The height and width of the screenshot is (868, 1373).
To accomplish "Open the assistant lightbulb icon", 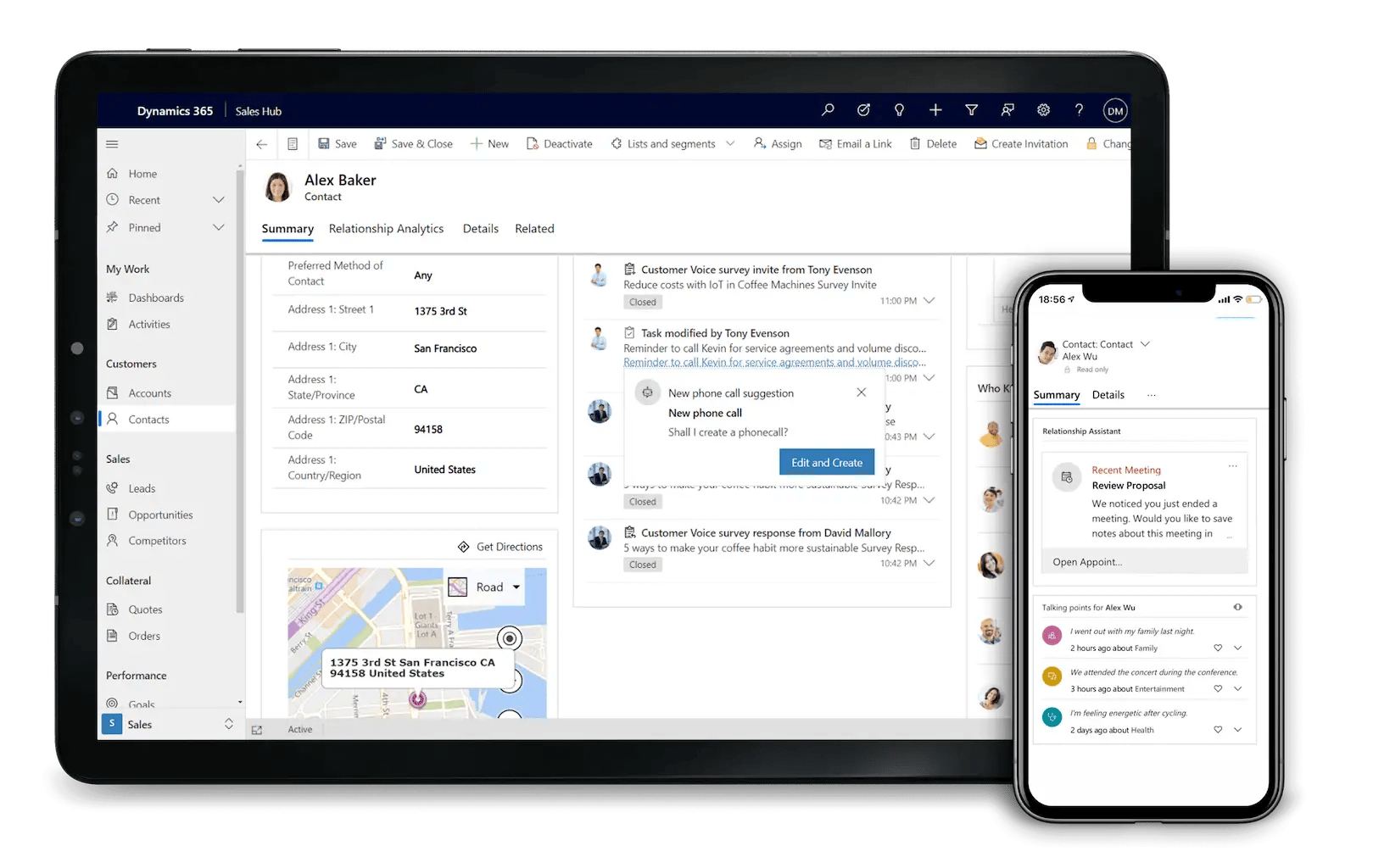I will [899, 110].
